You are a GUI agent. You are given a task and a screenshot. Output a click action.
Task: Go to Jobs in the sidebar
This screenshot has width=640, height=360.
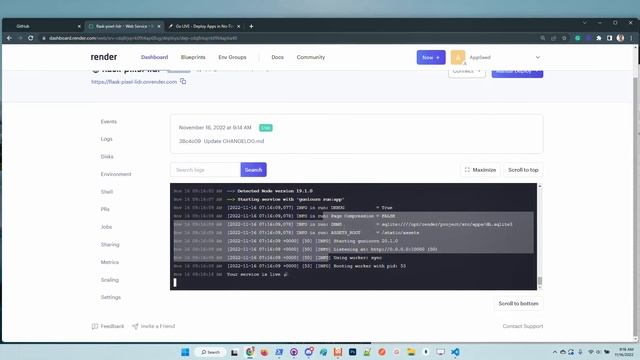pyautogui.click(x=106, y=227)
